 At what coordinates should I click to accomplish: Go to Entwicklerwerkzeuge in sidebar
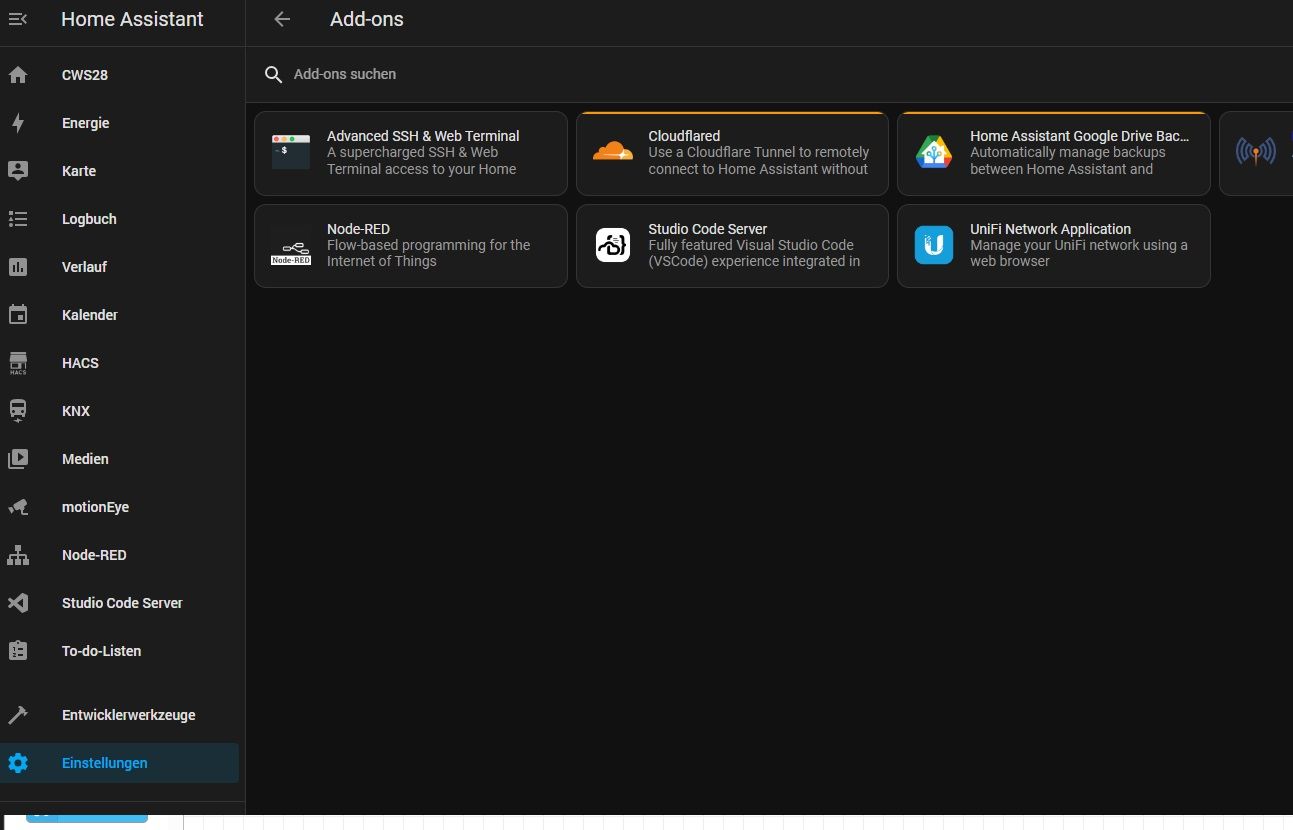128,715
